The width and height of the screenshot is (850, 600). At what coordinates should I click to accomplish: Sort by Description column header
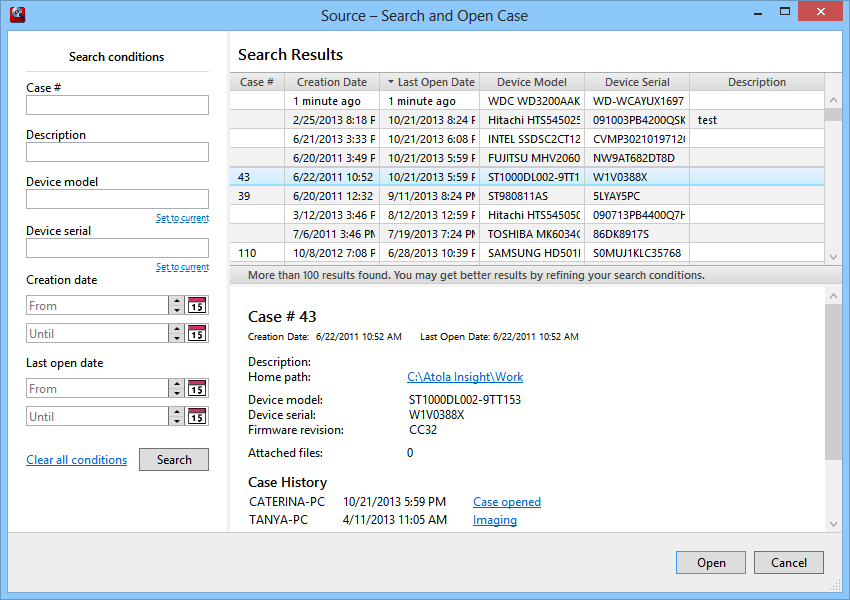pos(757,82)
